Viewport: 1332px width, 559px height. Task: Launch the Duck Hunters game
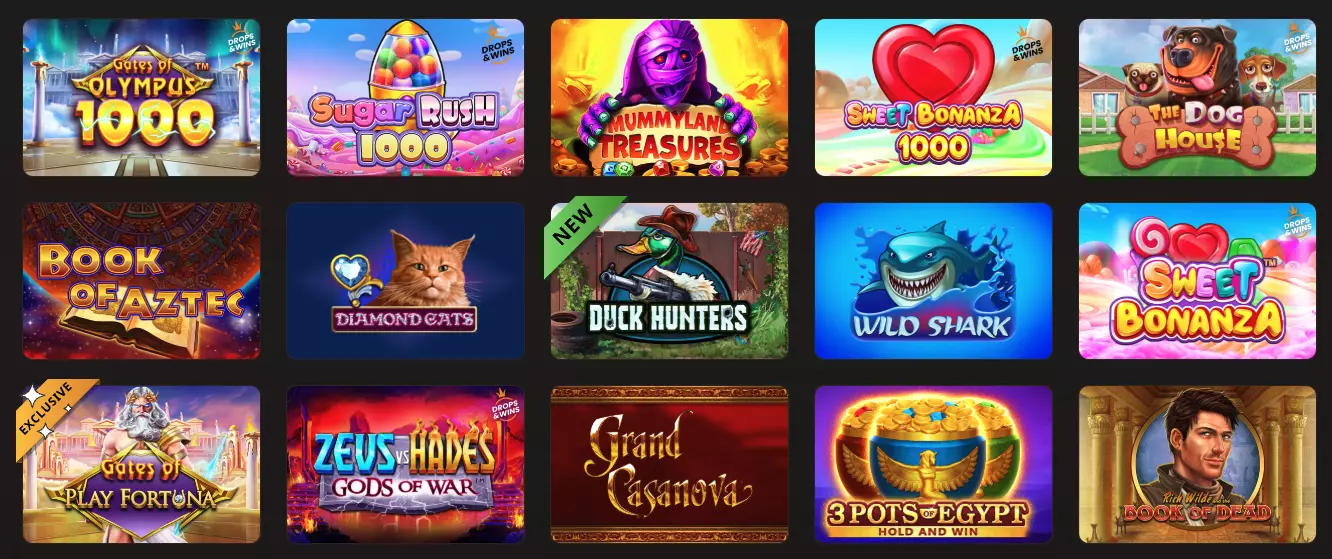click(x=669, y=281)
